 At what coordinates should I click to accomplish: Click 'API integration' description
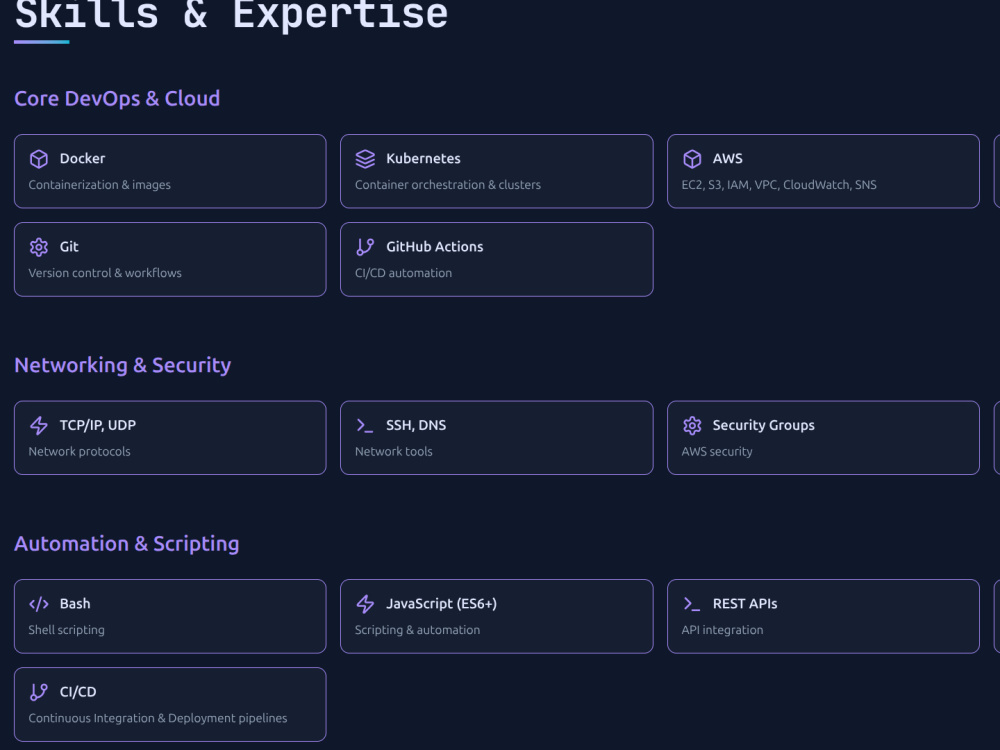[x=722, y=629]
